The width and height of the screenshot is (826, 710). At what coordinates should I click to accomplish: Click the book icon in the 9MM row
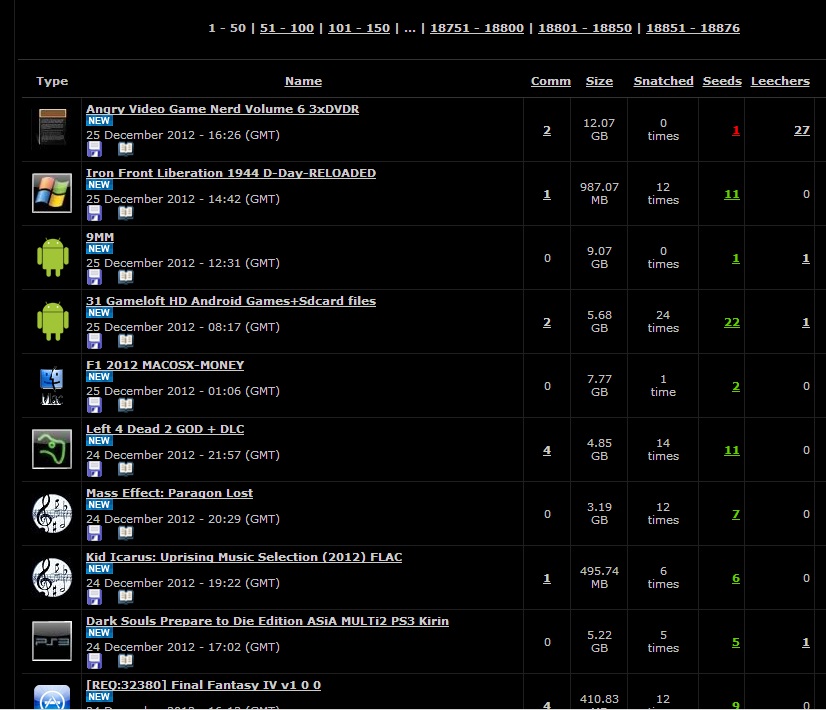[125, 277]
